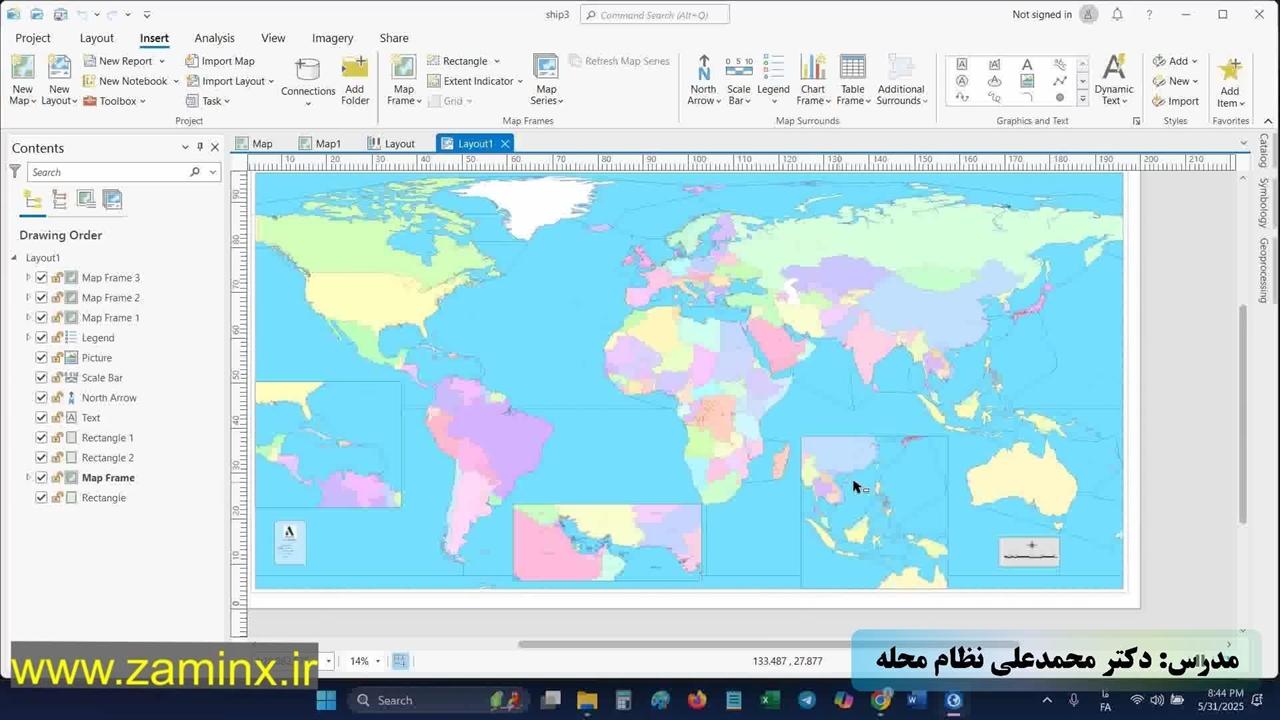1280x720 pixels.
Task: Open the Extent Indicator dropdown
Action: tap(521, 81)
